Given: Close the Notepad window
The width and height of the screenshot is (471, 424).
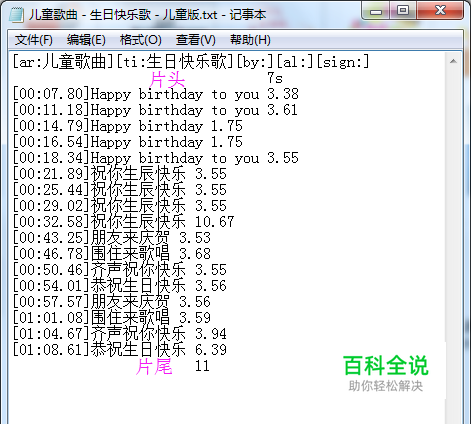Looking at the screenshot, I should (440, 11).
